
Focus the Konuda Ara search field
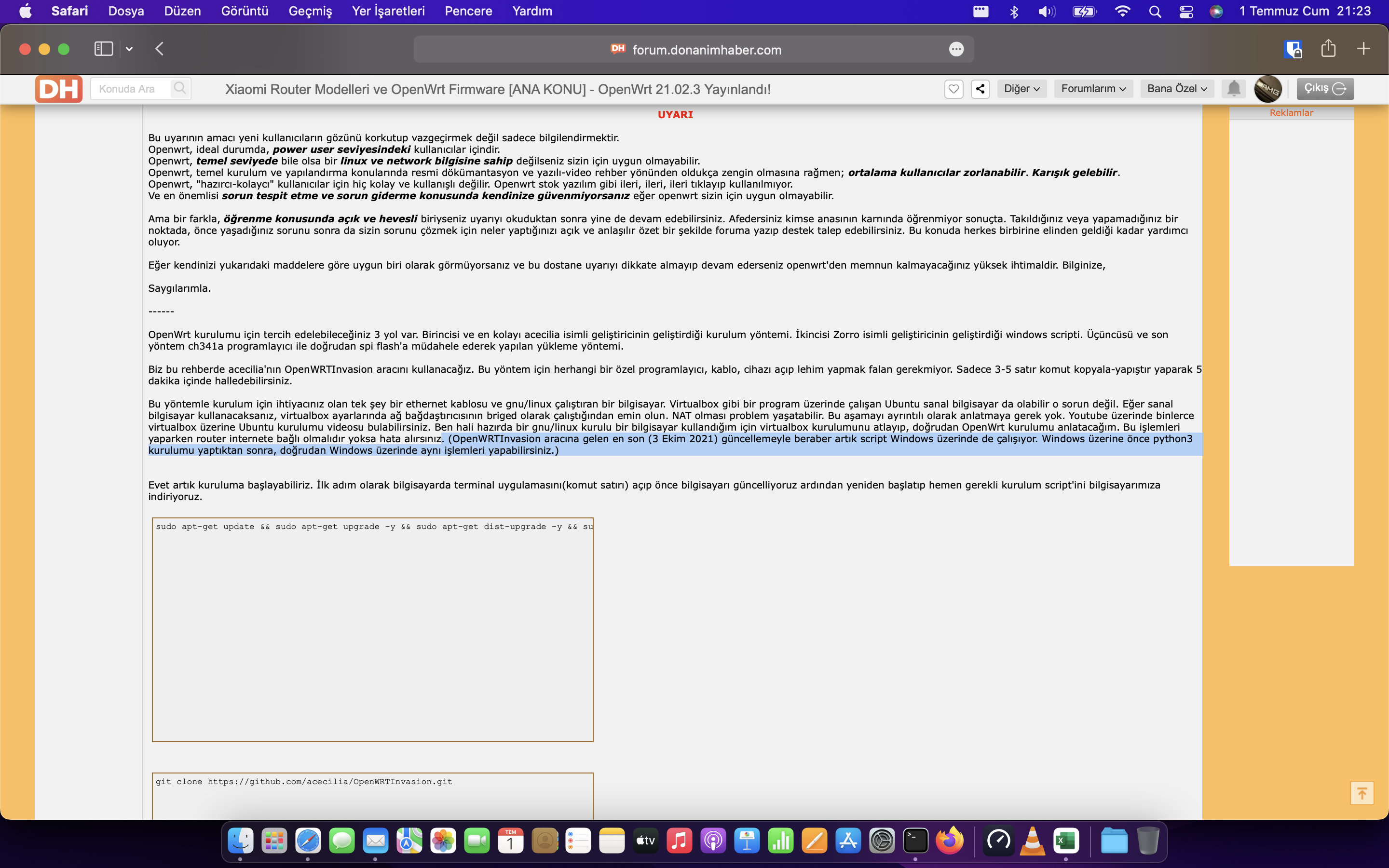tap(131, 89)
